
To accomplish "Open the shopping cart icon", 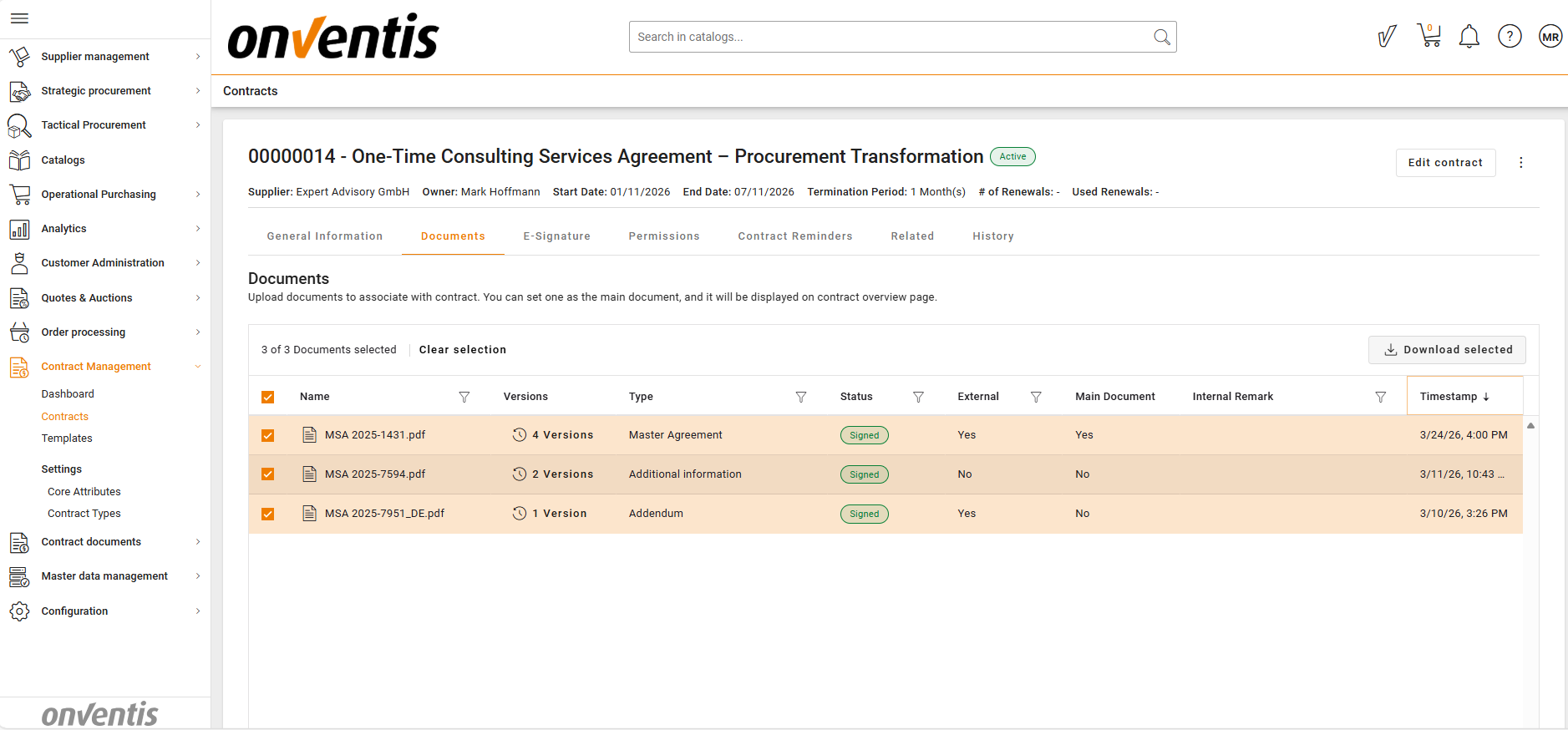I will tap(1429, 36).
